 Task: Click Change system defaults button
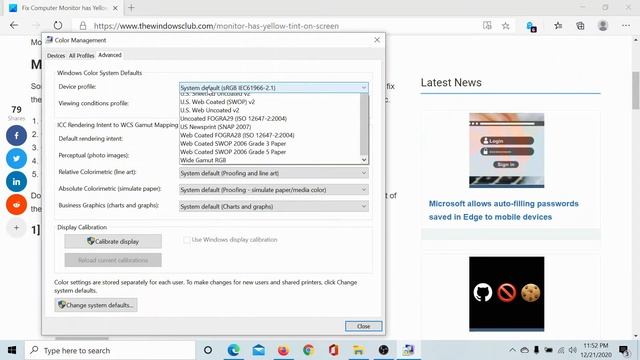click(x=96, y=305)
